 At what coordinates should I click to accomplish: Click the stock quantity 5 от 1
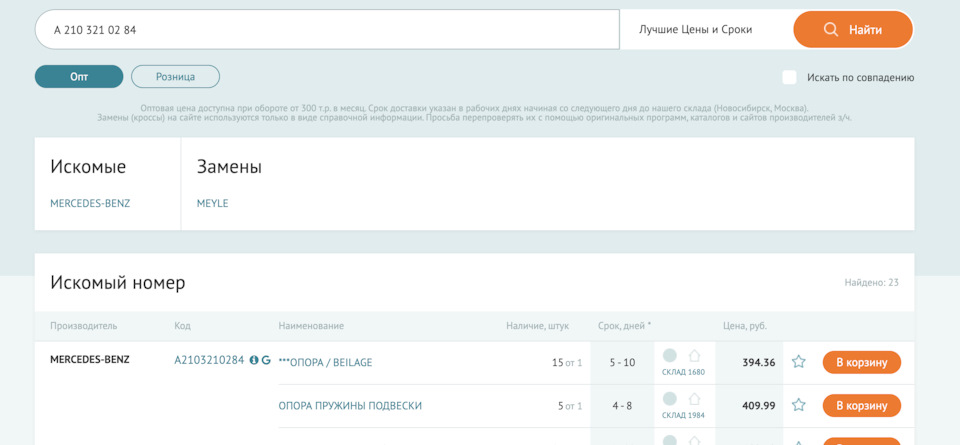(x=570, y=405)
